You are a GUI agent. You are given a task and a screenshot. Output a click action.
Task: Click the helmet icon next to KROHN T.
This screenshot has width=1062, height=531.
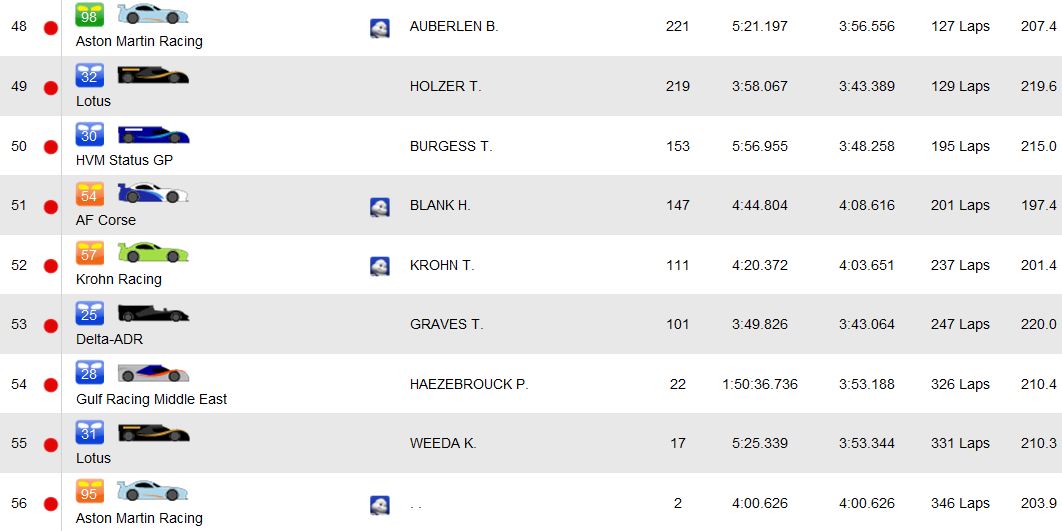tap(380, 266)
